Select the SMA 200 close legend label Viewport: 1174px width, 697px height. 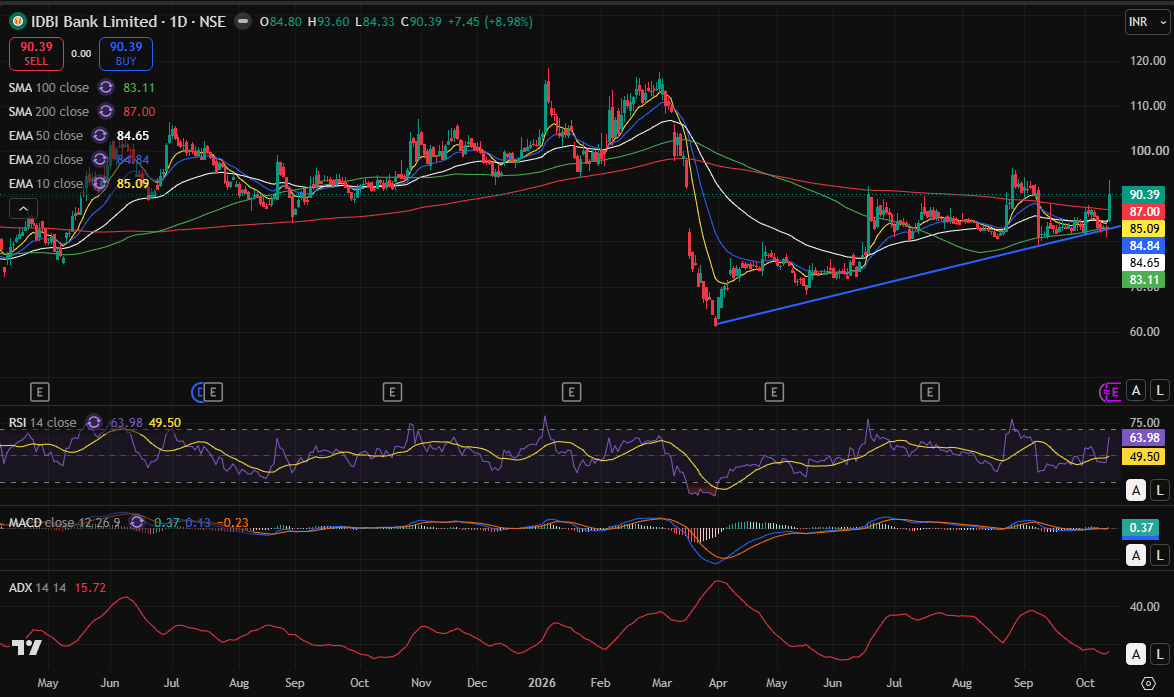point(49,112)
